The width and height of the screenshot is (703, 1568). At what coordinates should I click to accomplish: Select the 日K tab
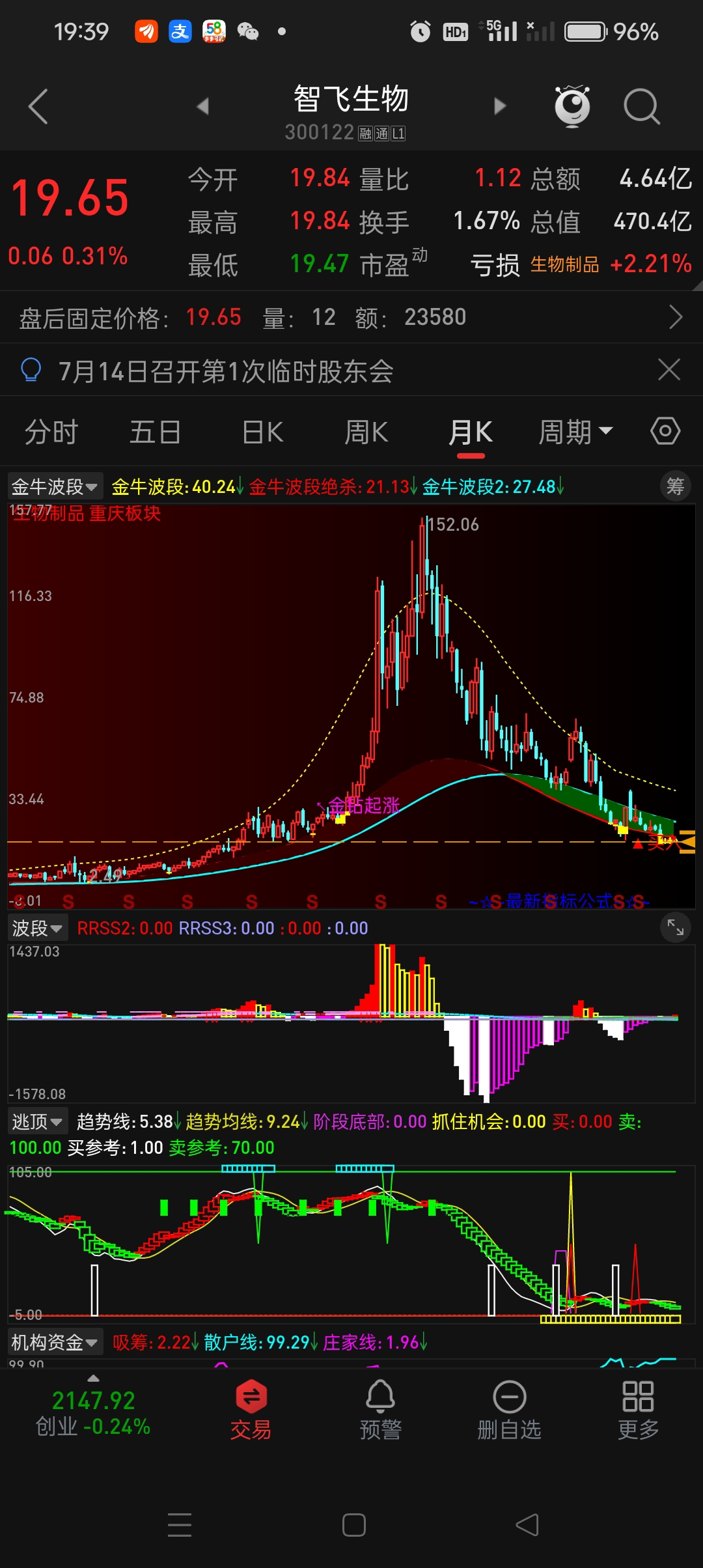[262, 432]
